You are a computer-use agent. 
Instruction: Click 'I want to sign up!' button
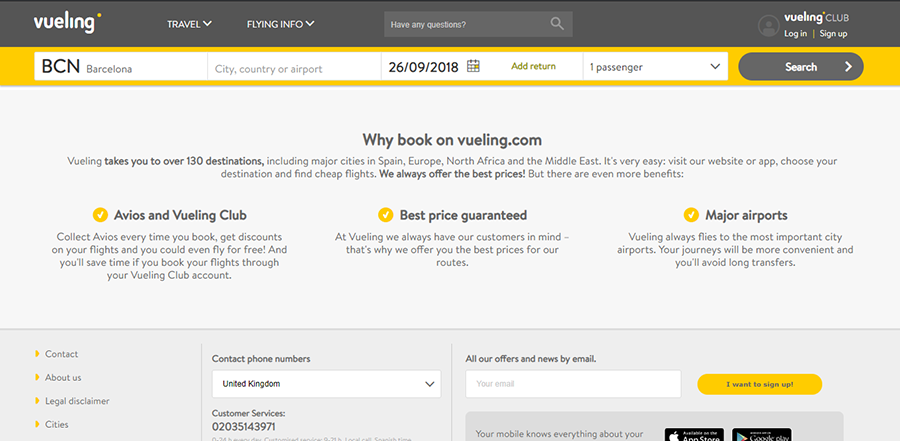[759, 384]
